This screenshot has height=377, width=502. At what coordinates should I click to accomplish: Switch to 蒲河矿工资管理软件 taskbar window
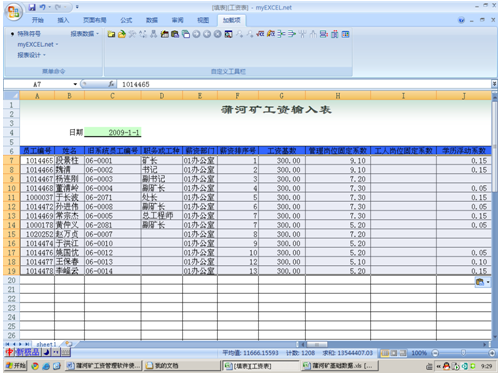pos(103,366)
